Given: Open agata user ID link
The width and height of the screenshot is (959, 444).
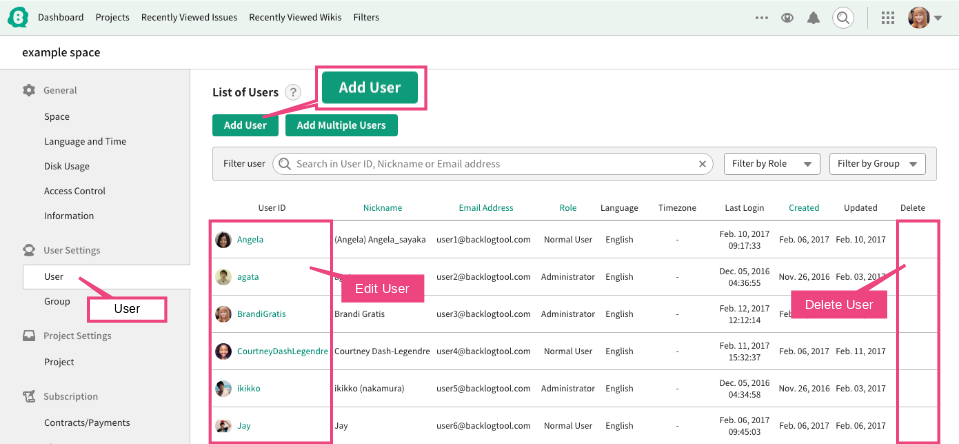Looking at the screenshot, I should click(248, 277).
